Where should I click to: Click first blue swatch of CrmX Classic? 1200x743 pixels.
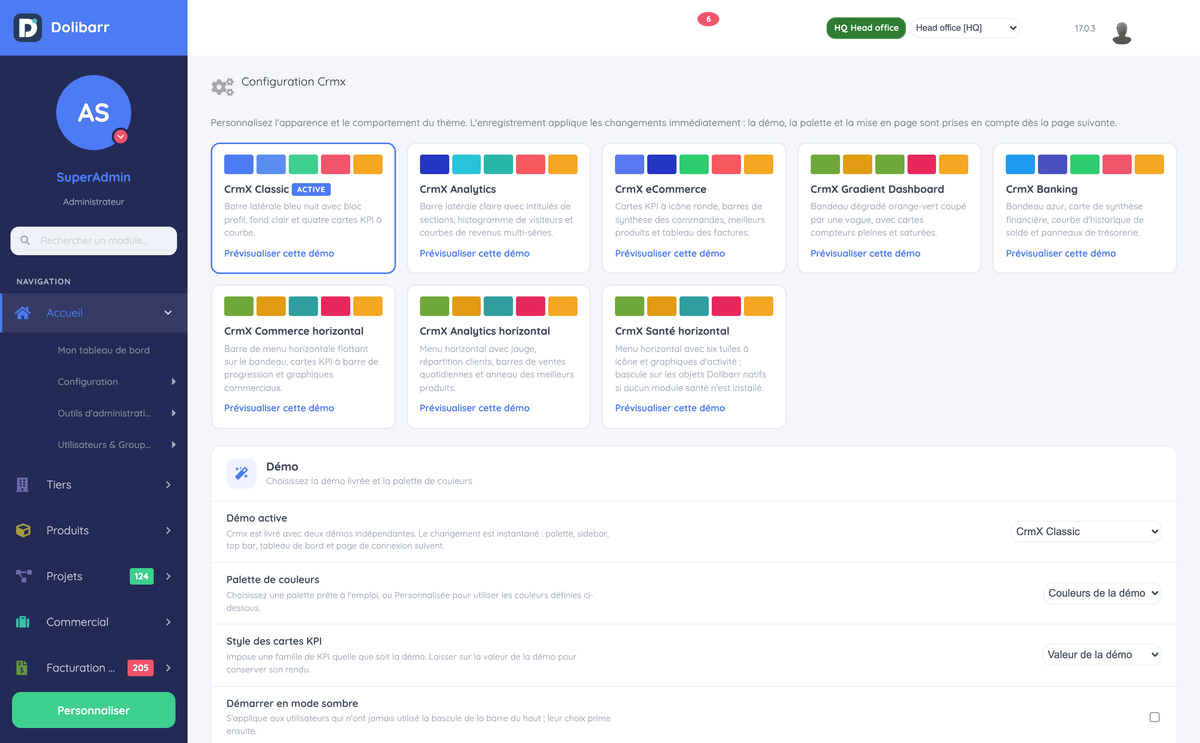pyautogui.click(x=239, y=164)
